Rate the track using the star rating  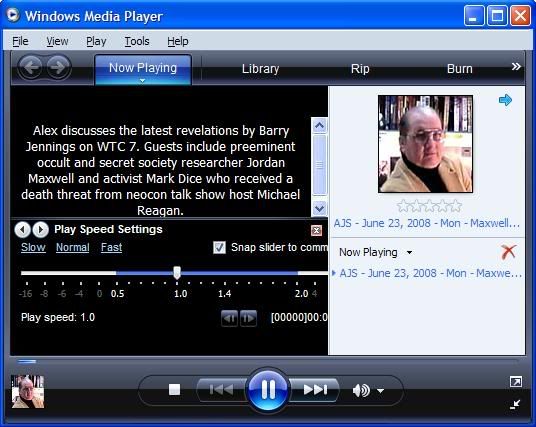click(429, 206)
